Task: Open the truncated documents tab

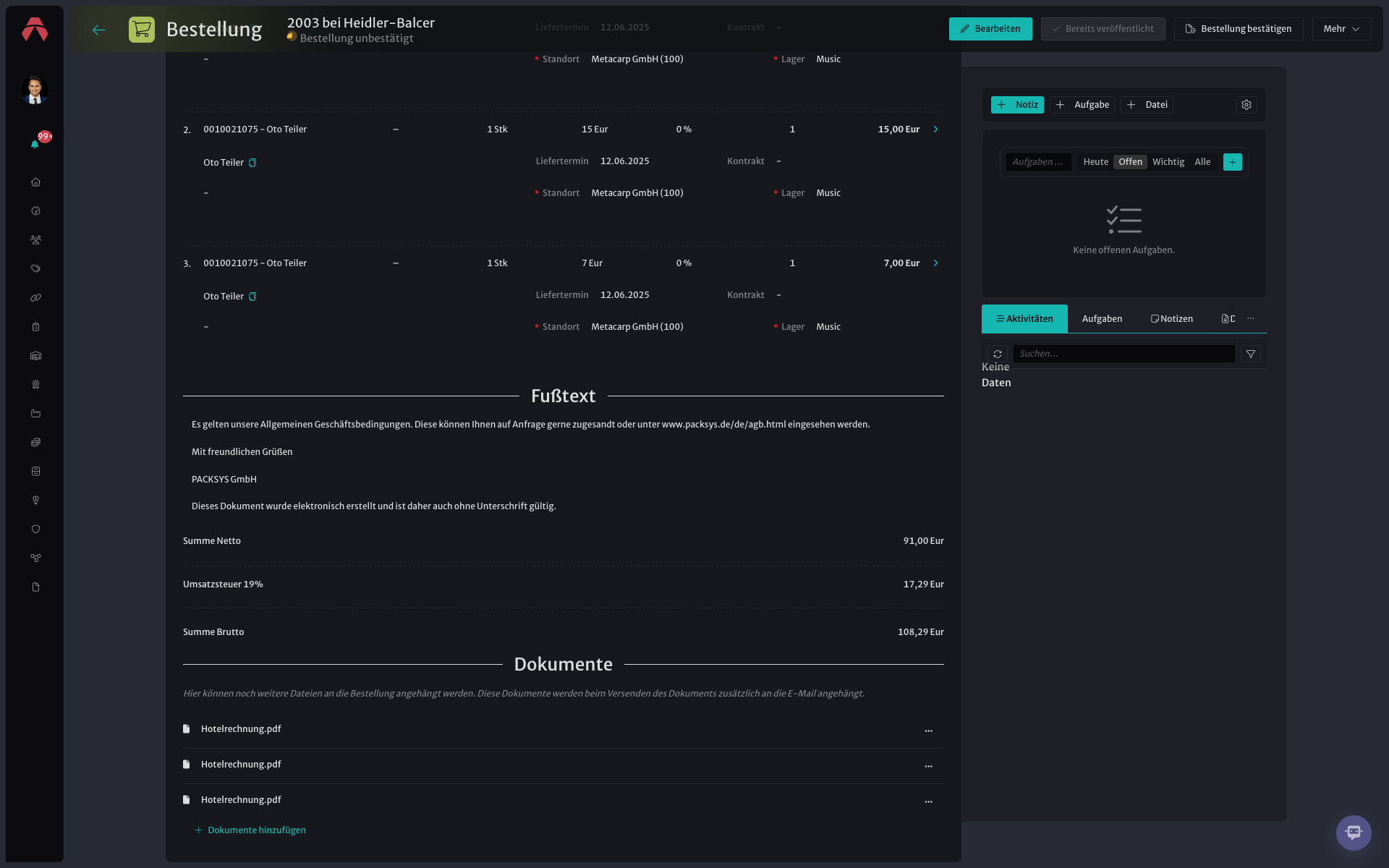Action: click(1228, 319)
